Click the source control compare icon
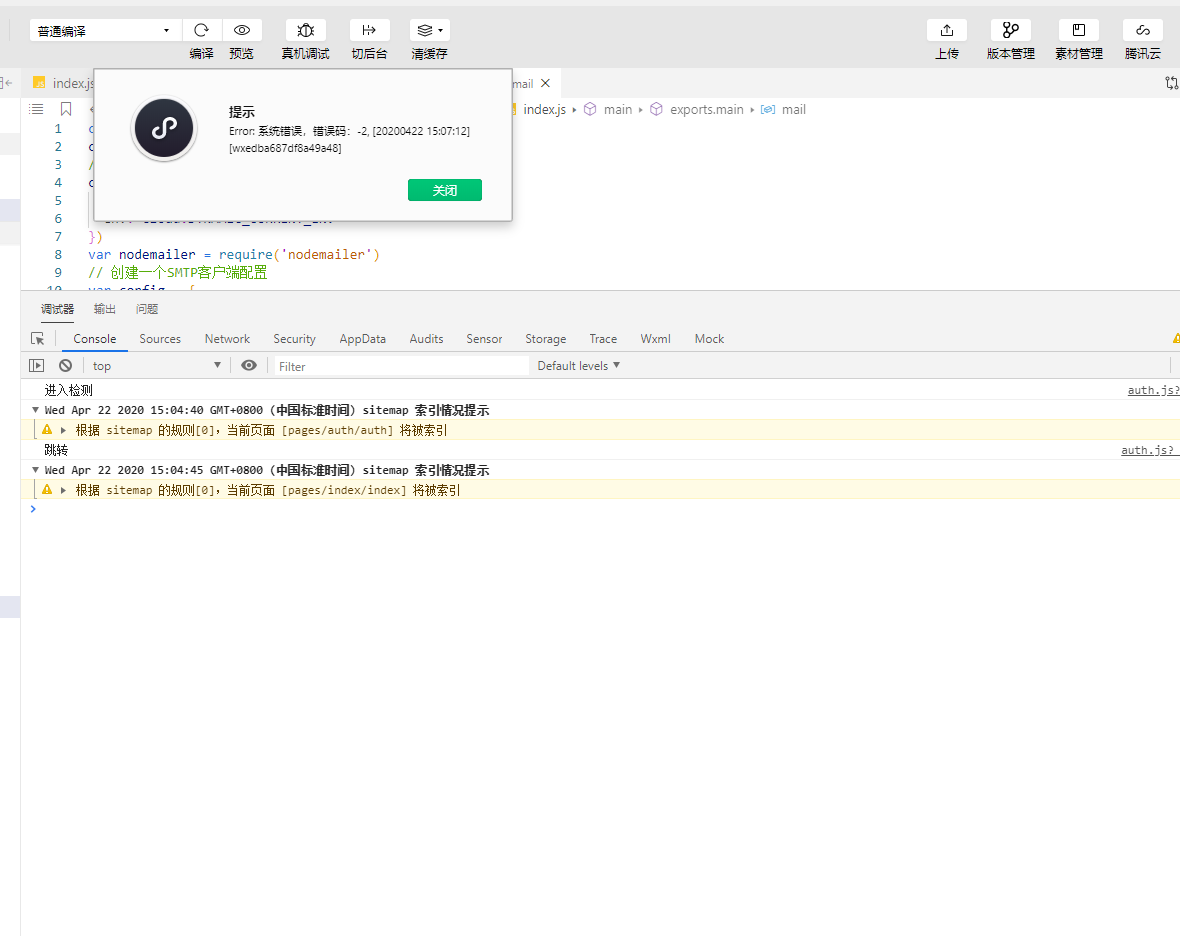The height and width of the screenshot is (936, 1180). point(1172,84)
